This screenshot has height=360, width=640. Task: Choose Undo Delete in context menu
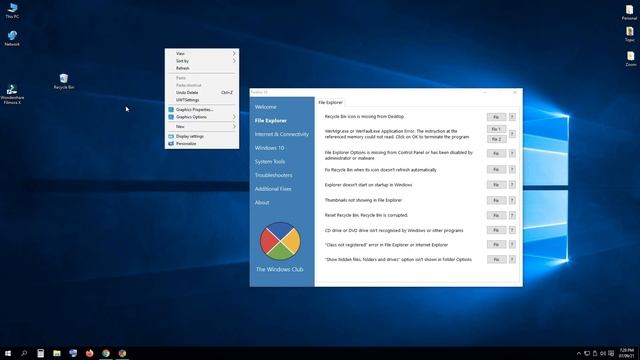(202, 93)
